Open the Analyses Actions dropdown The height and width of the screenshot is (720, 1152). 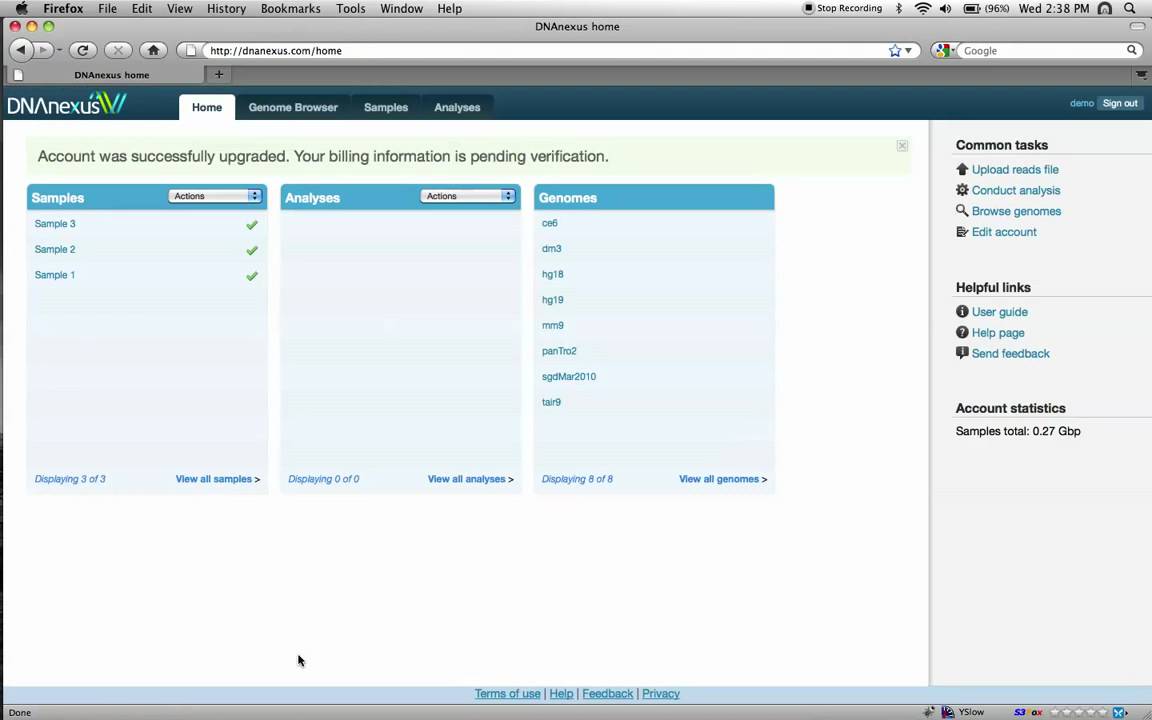tap(467, 196)
